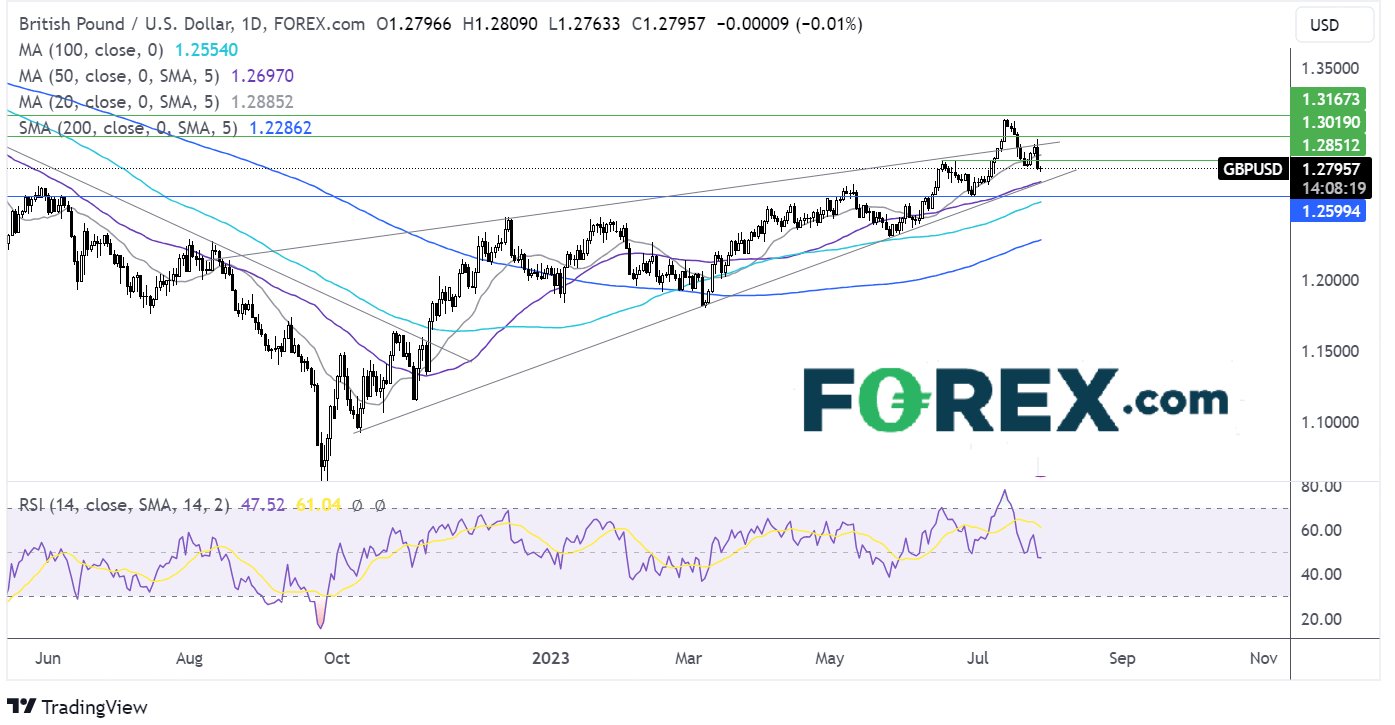Click the 80.00 RSI axis value
The width and height of the screenshot is (1395, 725).
click(x=1321, y=486)
